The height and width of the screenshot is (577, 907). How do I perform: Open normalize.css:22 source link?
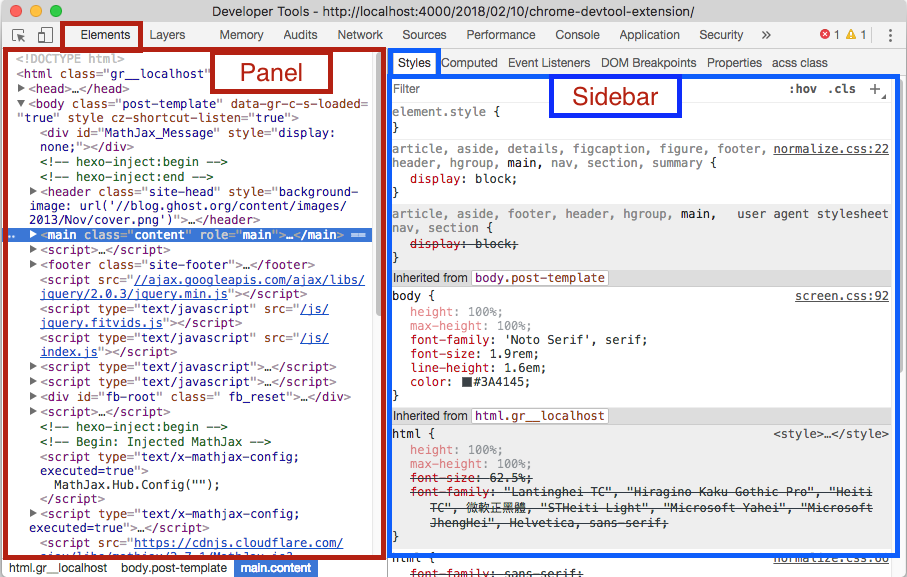point(831,149)
